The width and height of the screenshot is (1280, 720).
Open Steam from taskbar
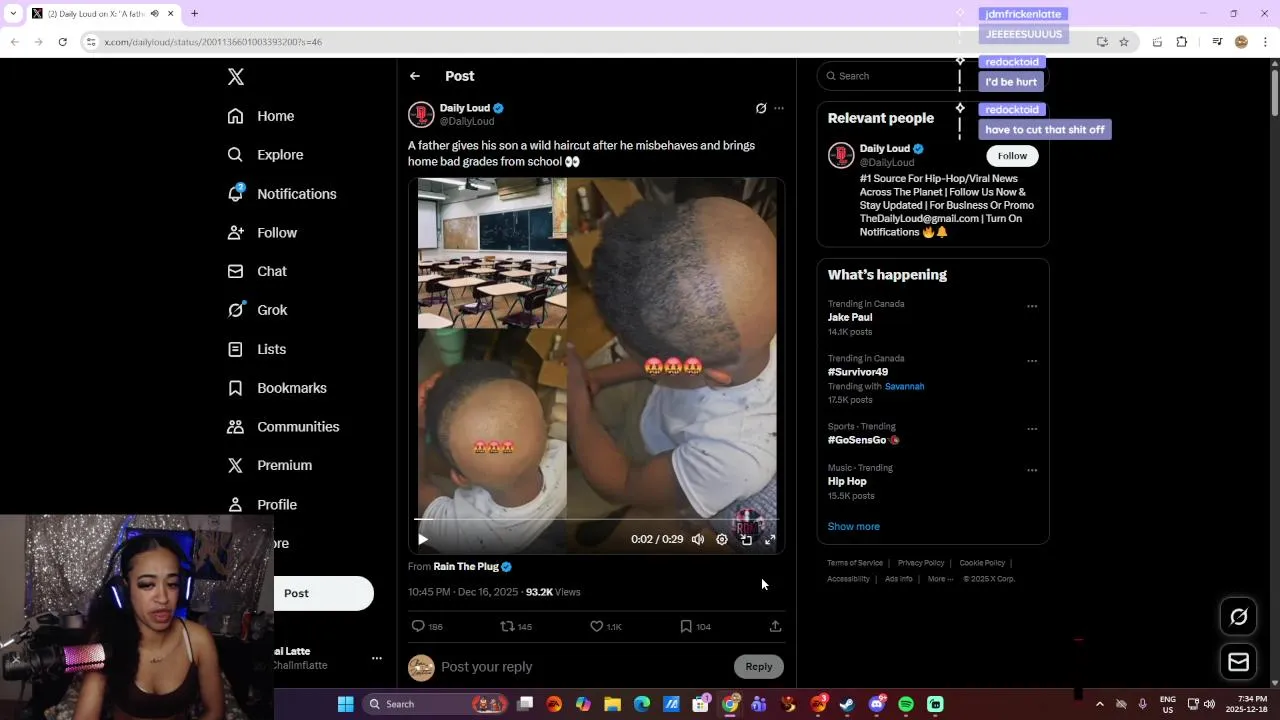(x=847, y=704)
